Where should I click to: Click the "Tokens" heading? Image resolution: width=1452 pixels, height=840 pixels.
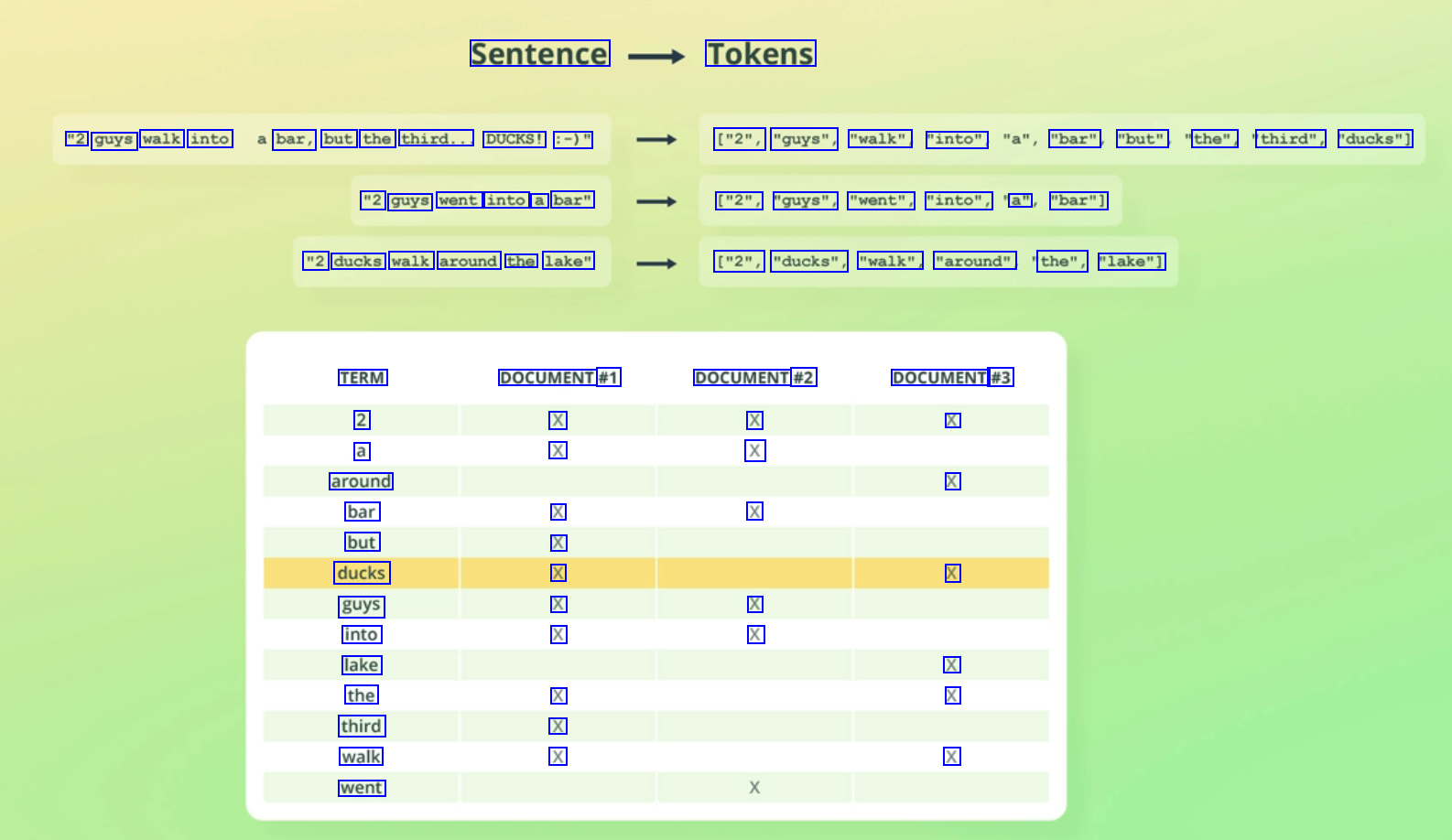click(760, 54)
